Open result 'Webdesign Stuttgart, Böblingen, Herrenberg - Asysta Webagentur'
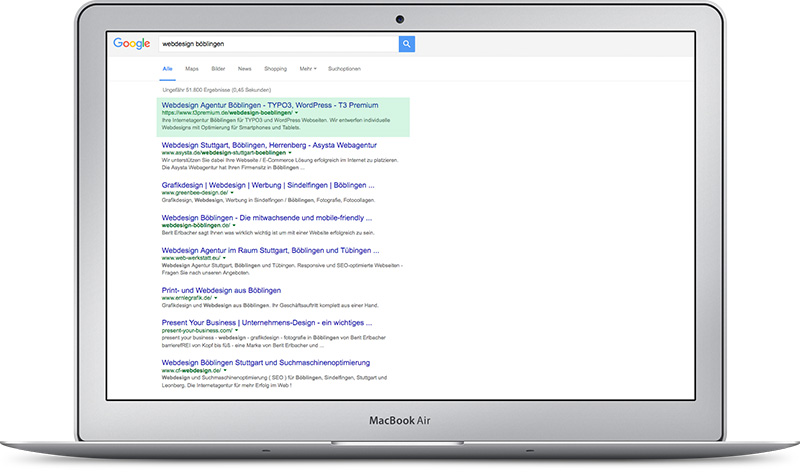Image resolution: width=800 pixels, height=472 pixels. [x=269, y=145]
